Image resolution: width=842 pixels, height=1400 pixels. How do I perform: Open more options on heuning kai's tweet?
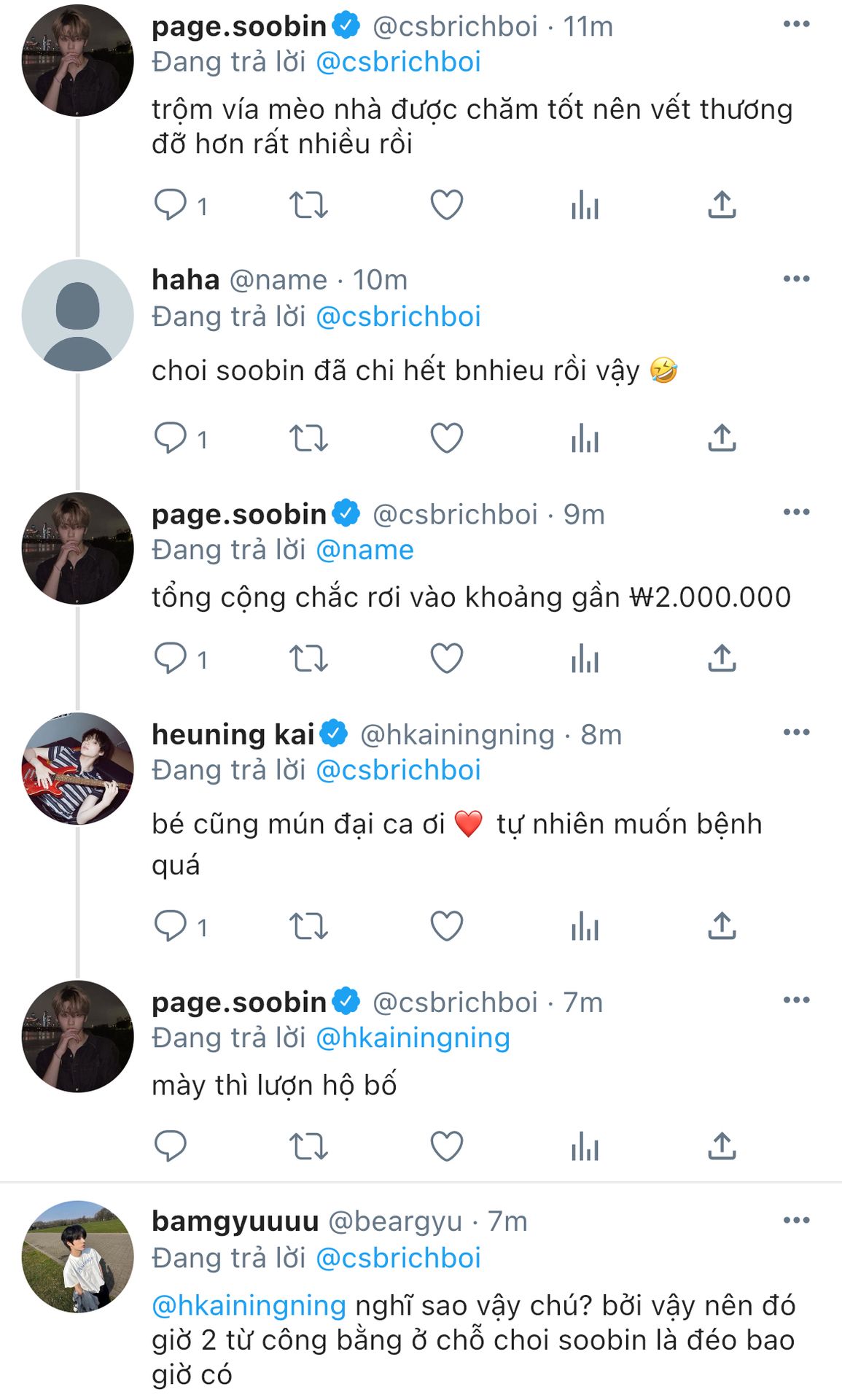[x=796, y=733]
